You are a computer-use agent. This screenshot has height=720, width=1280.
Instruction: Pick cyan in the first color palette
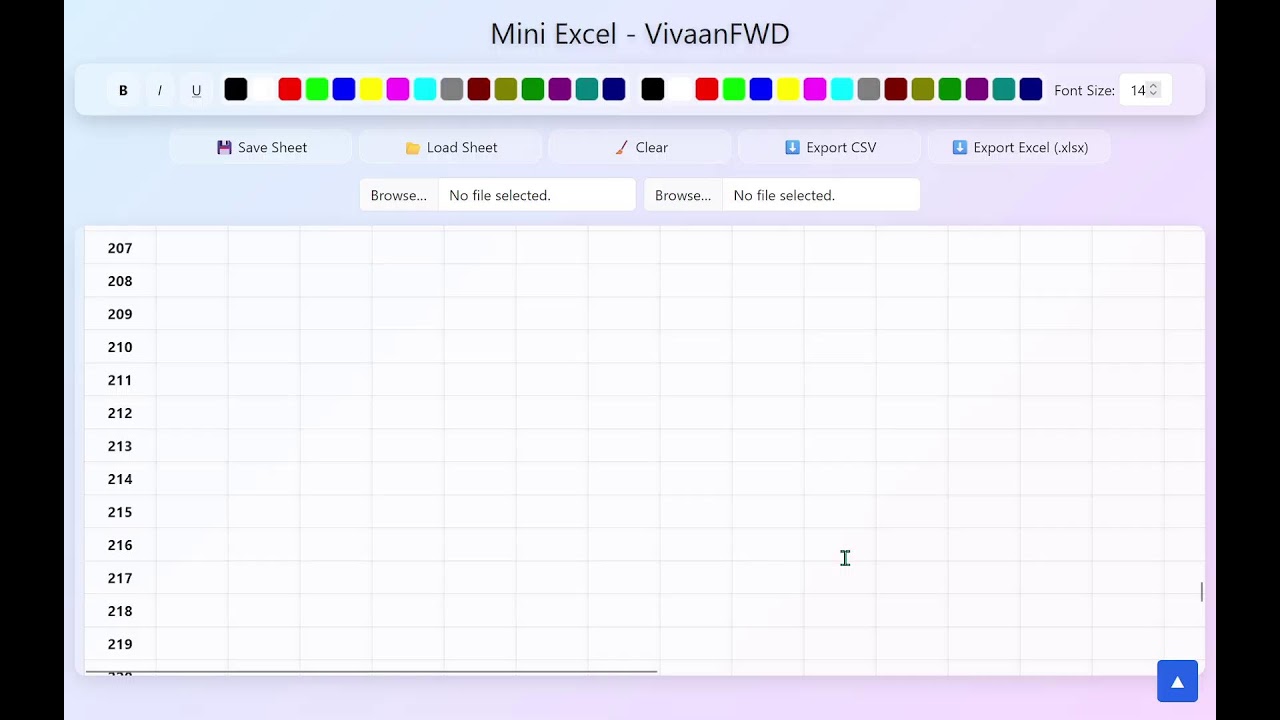425,90
